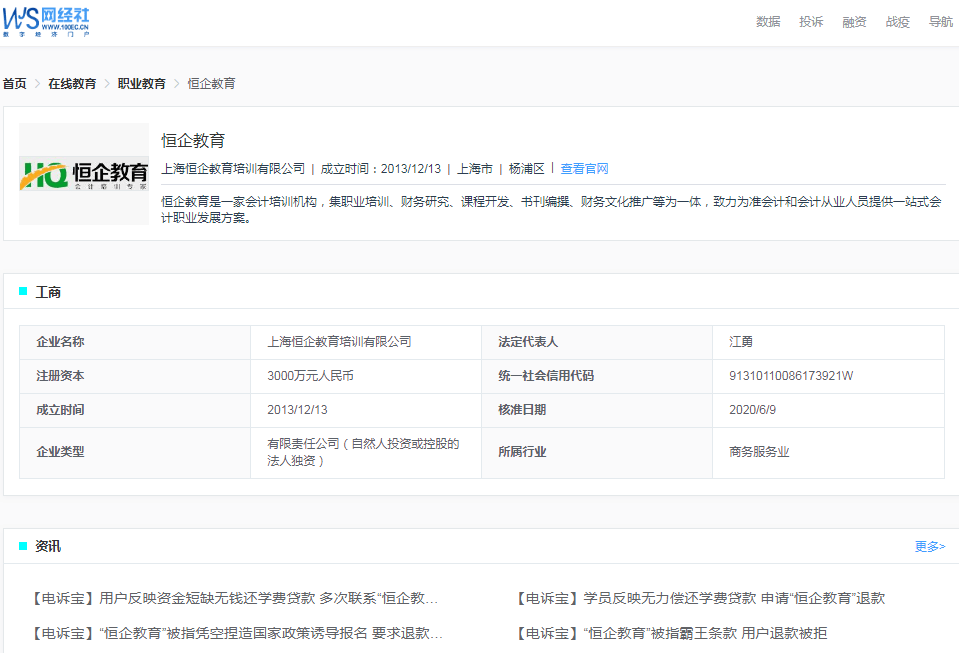Click the cyan square icon beside 工商

click(x=23, y=292)
